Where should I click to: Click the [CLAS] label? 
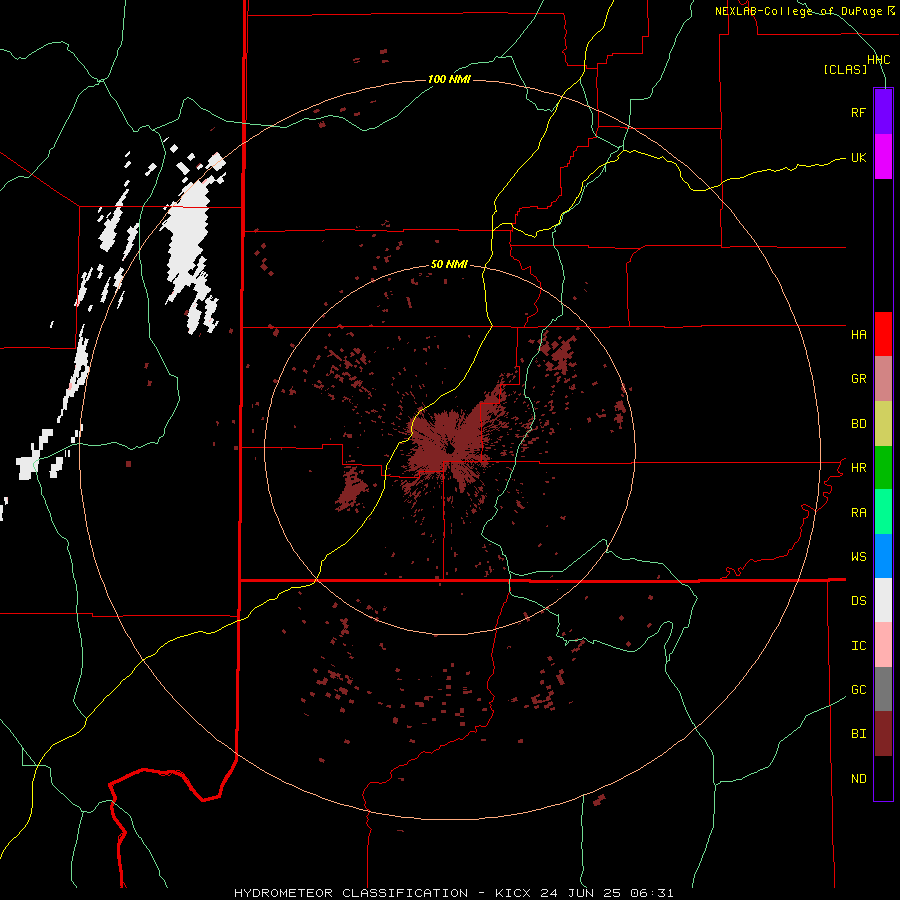coord(845,69)
